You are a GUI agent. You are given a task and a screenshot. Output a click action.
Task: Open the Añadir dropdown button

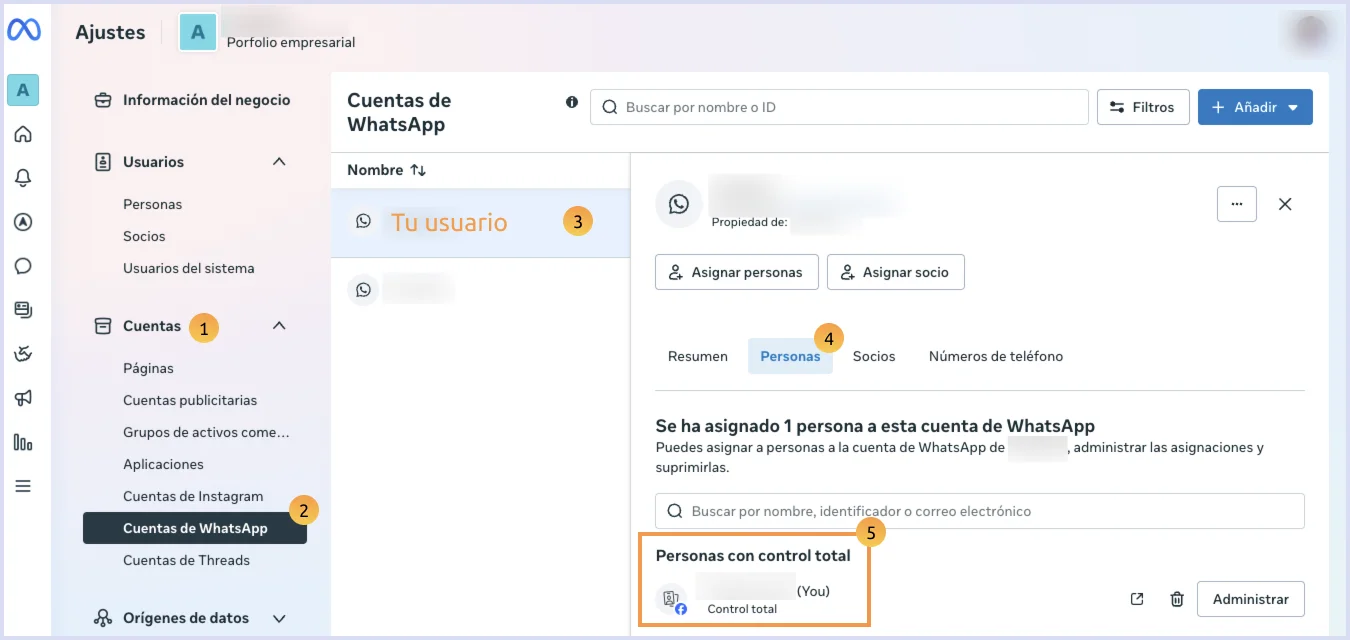point(1255,107)
